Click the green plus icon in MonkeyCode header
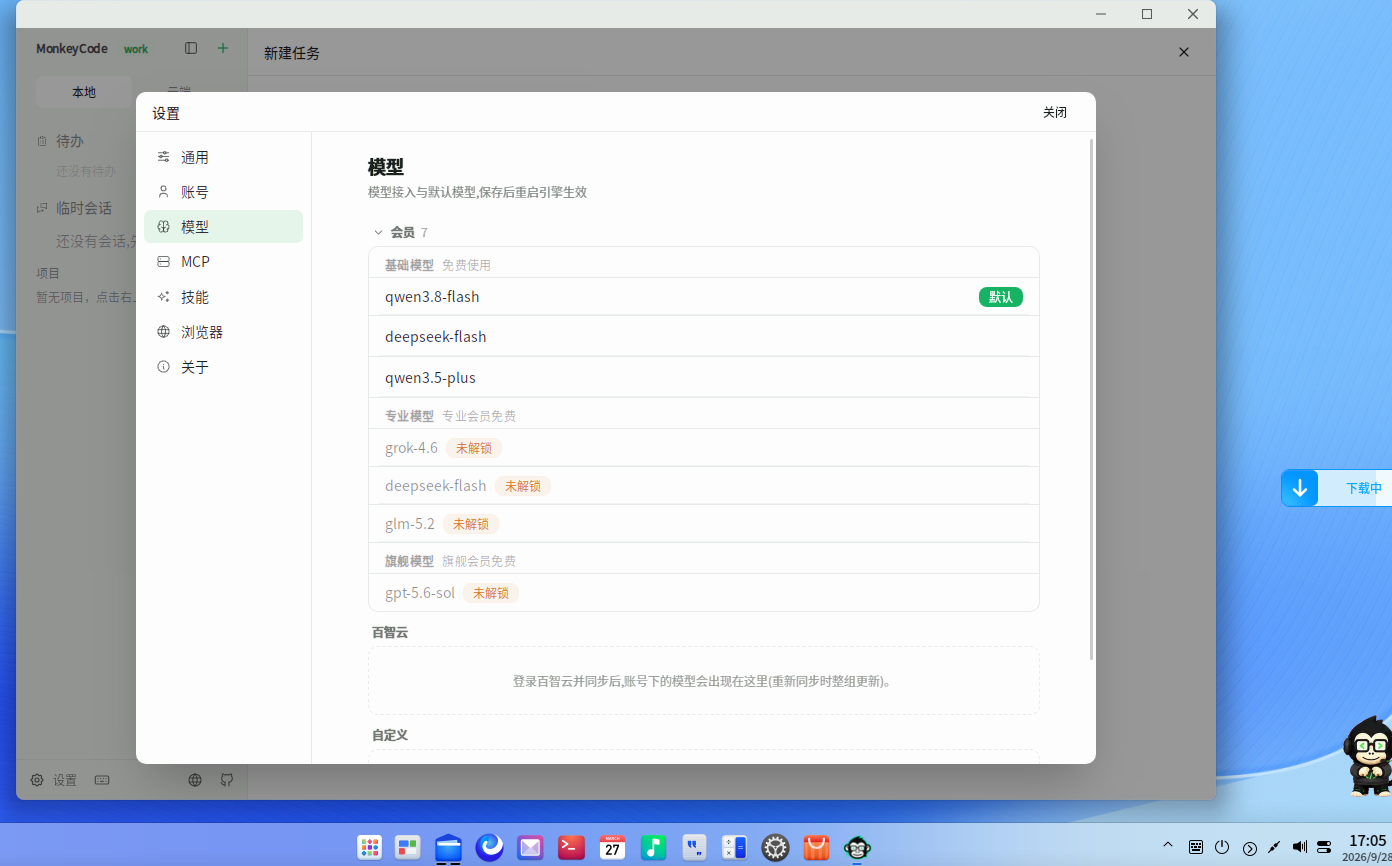Screen dimensions: 1392x866 223,48
